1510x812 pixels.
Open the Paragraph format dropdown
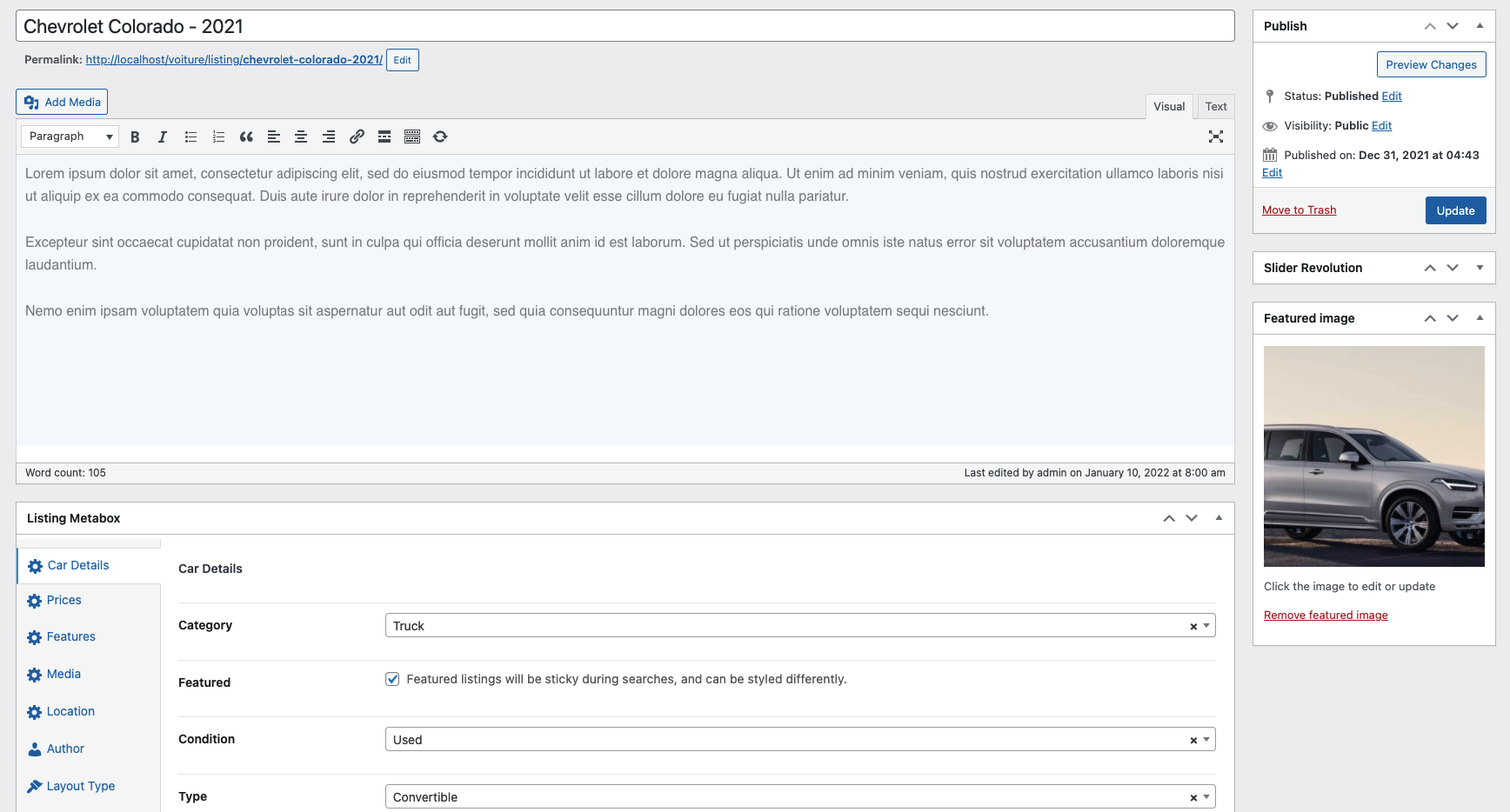pos(70,136)
